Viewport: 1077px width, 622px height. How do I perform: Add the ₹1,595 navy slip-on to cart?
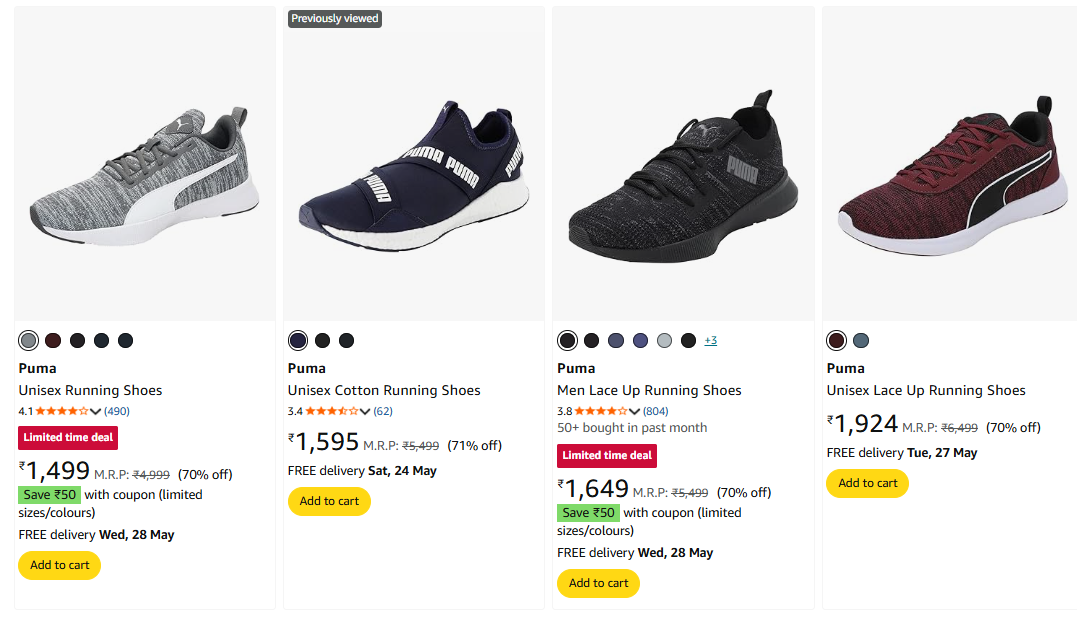[x=329, y=501]
